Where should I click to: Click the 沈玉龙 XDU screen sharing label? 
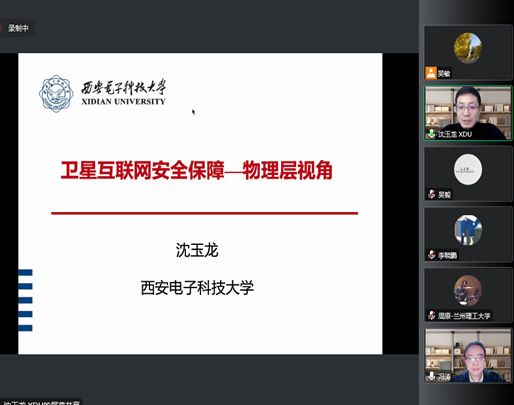coord(41,403)
